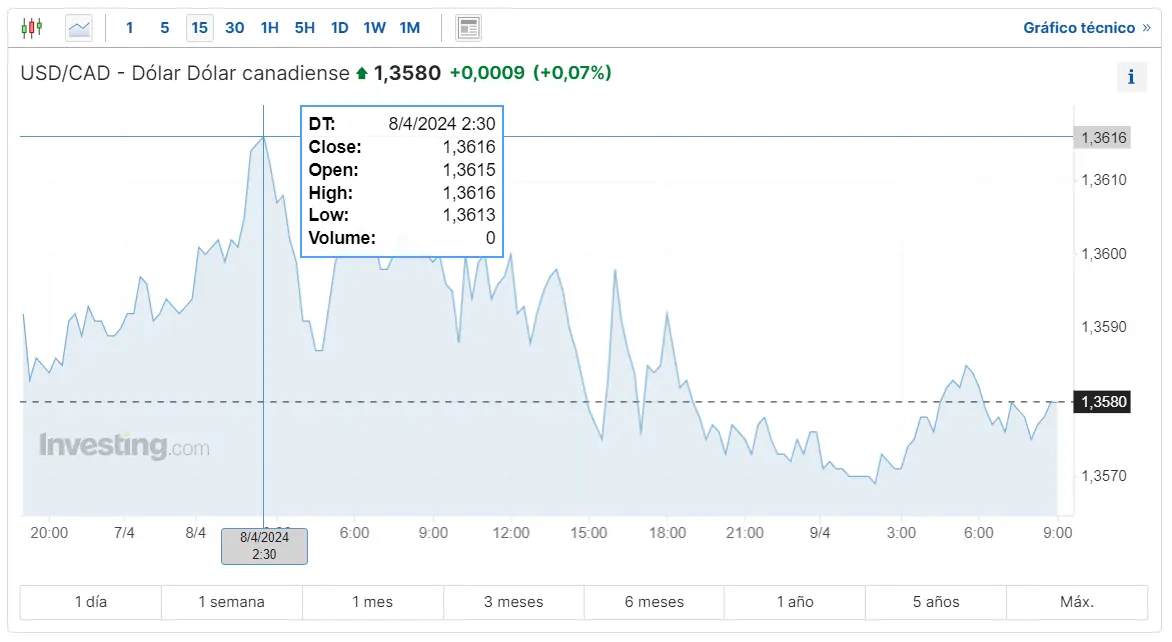
Task: Show the 1 día range
Action: [x=90, y=602]
